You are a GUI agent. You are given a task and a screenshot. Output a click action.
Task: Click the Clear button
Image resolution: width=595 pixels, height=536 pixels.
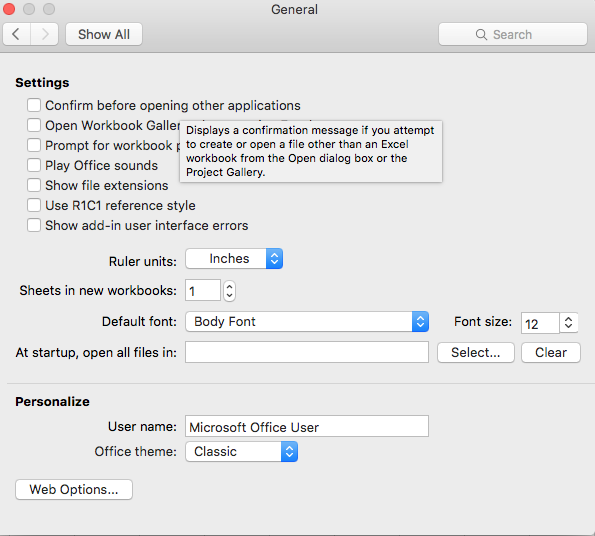[551, 352]
